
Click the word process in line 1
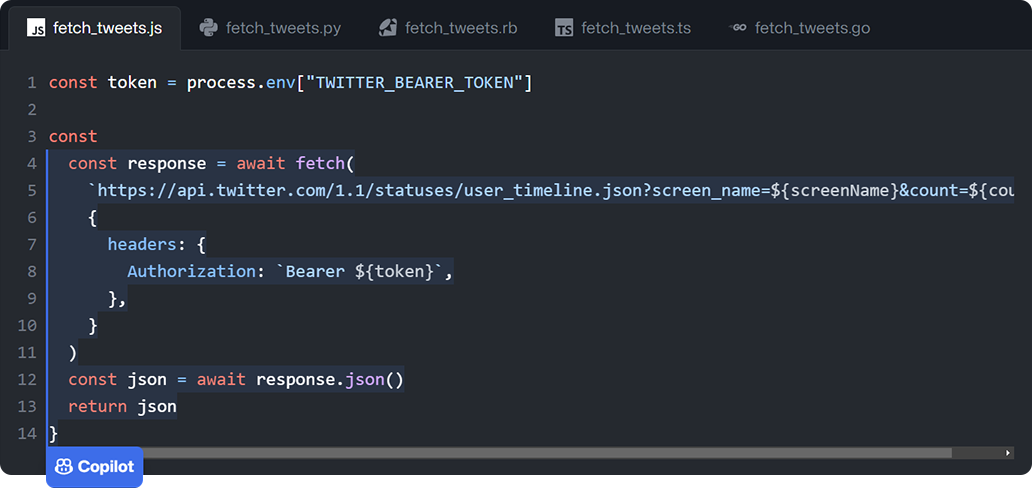[x=221, y=83]
